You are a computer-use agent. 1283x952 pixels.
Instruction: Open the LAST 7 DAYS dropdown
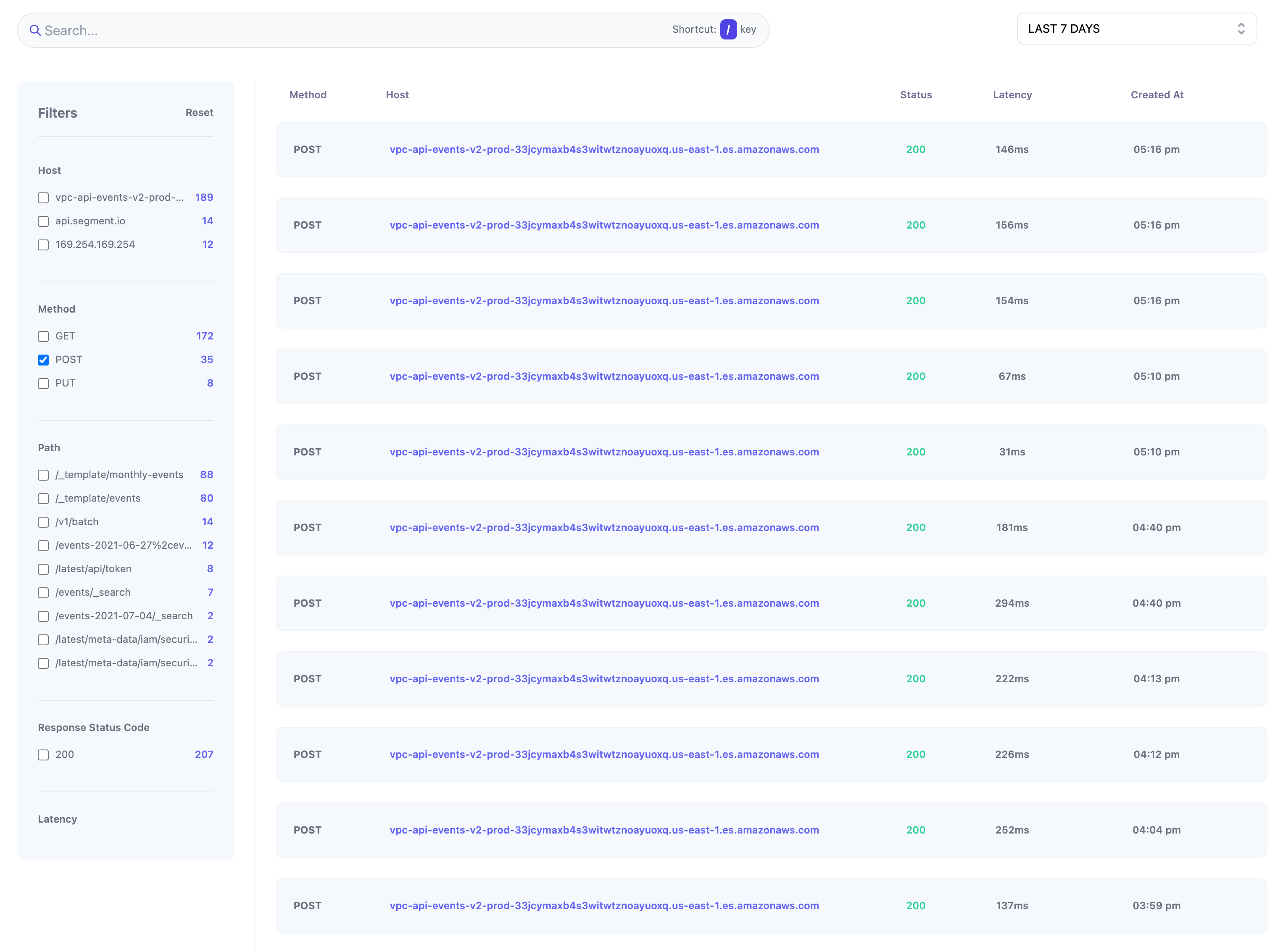(1136, 28)
